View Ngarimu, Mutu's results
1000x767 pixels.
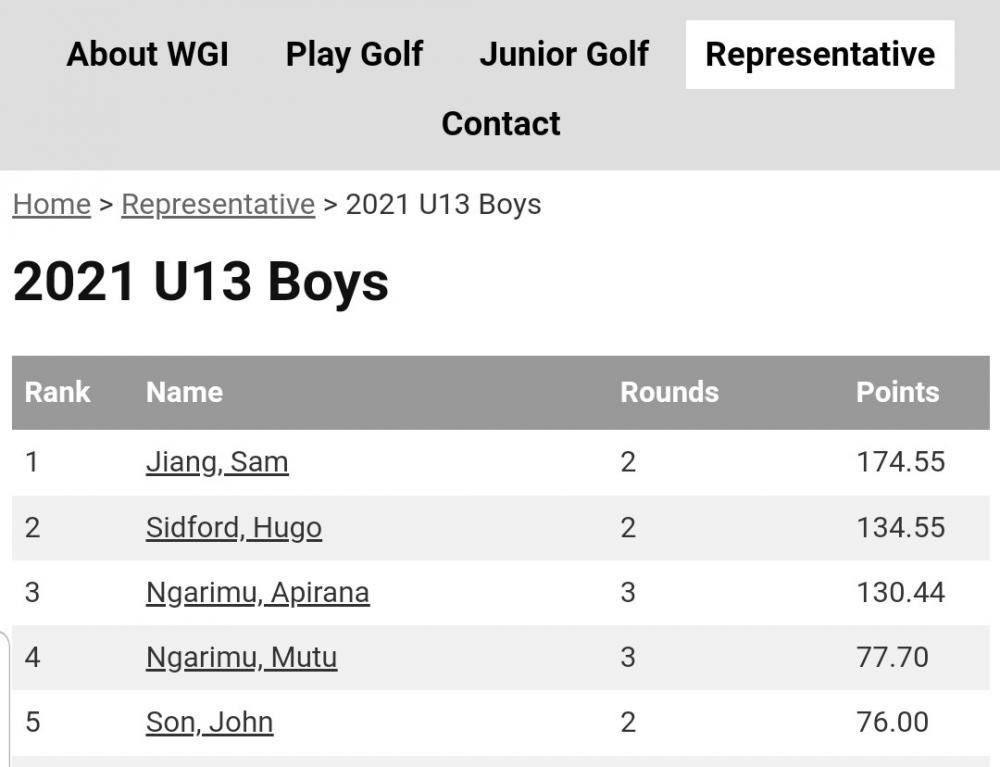tap(240, 657)
